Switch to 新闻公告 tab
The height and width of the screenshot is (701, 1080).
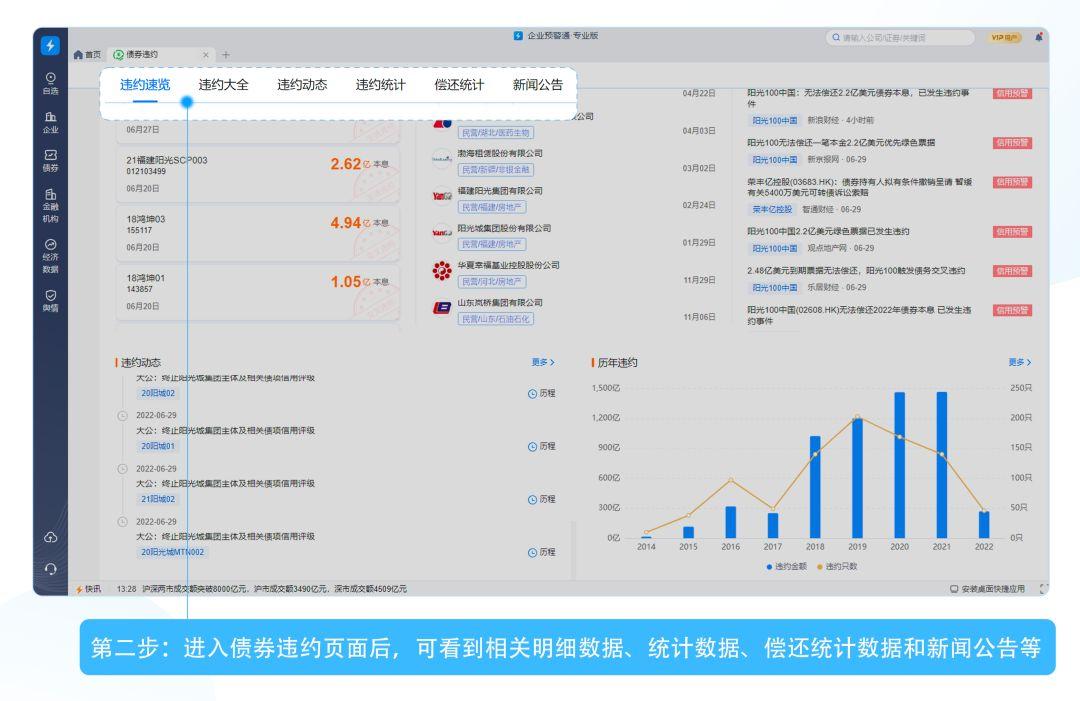[537, 85]
